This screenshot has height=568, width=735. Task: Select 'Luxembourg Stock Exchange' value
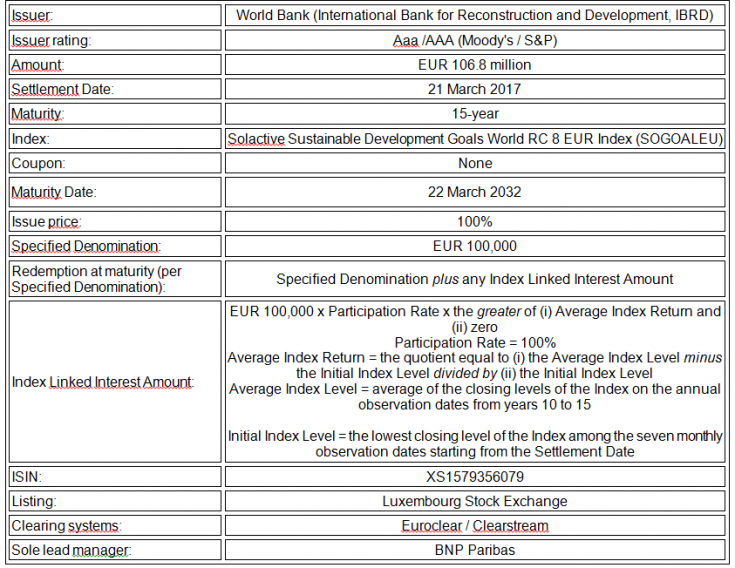point(475,501)
